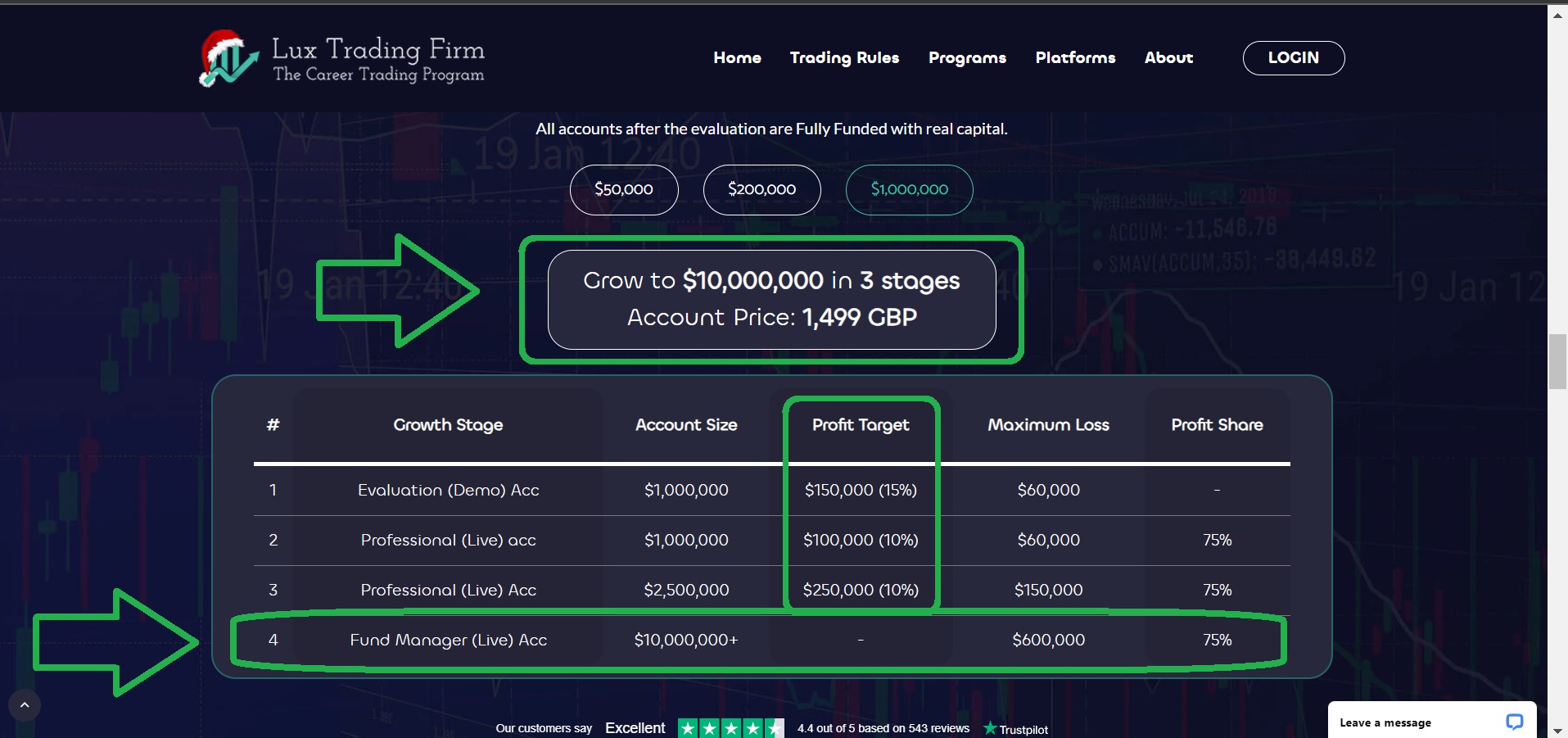Click the $10,000,000+ account size cell

click(686, 640)
